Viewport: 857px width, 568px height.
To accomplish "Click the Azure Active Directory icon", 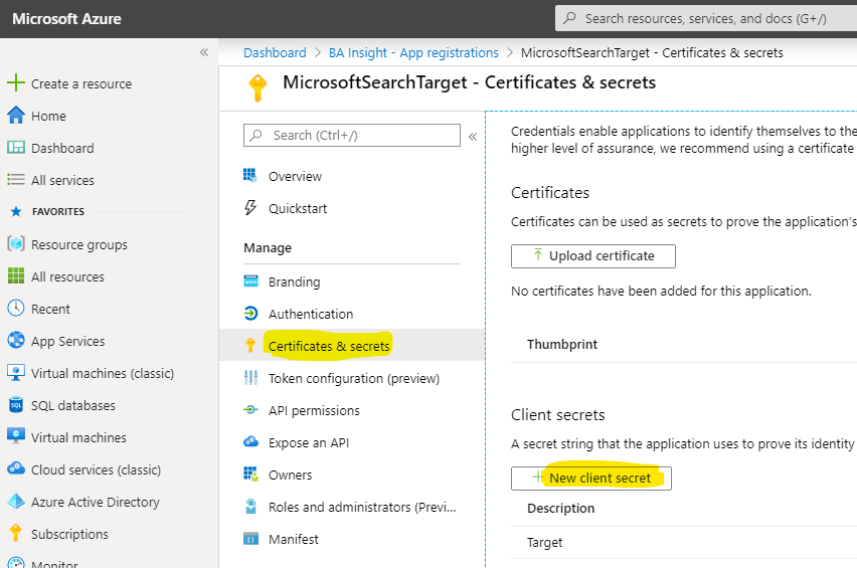I will [15, 502].
